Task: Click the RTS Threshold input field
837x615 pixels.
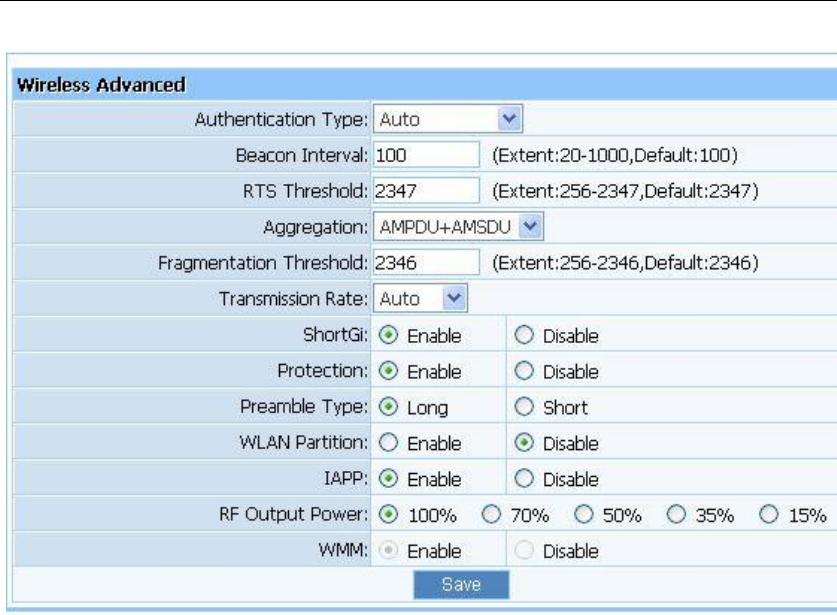Action: [426, 191]
